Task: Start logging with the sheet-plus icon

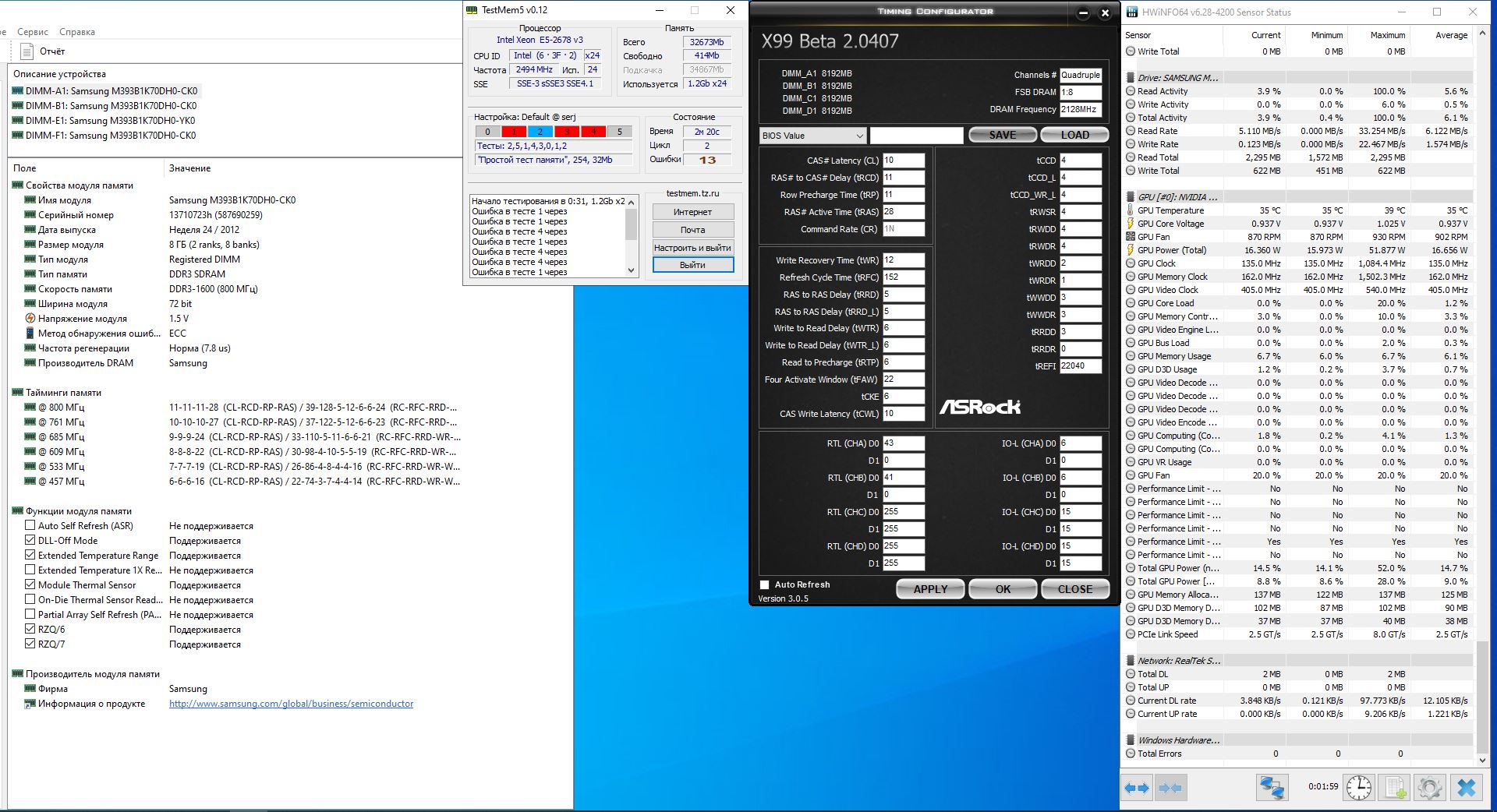Action: 1395,788
